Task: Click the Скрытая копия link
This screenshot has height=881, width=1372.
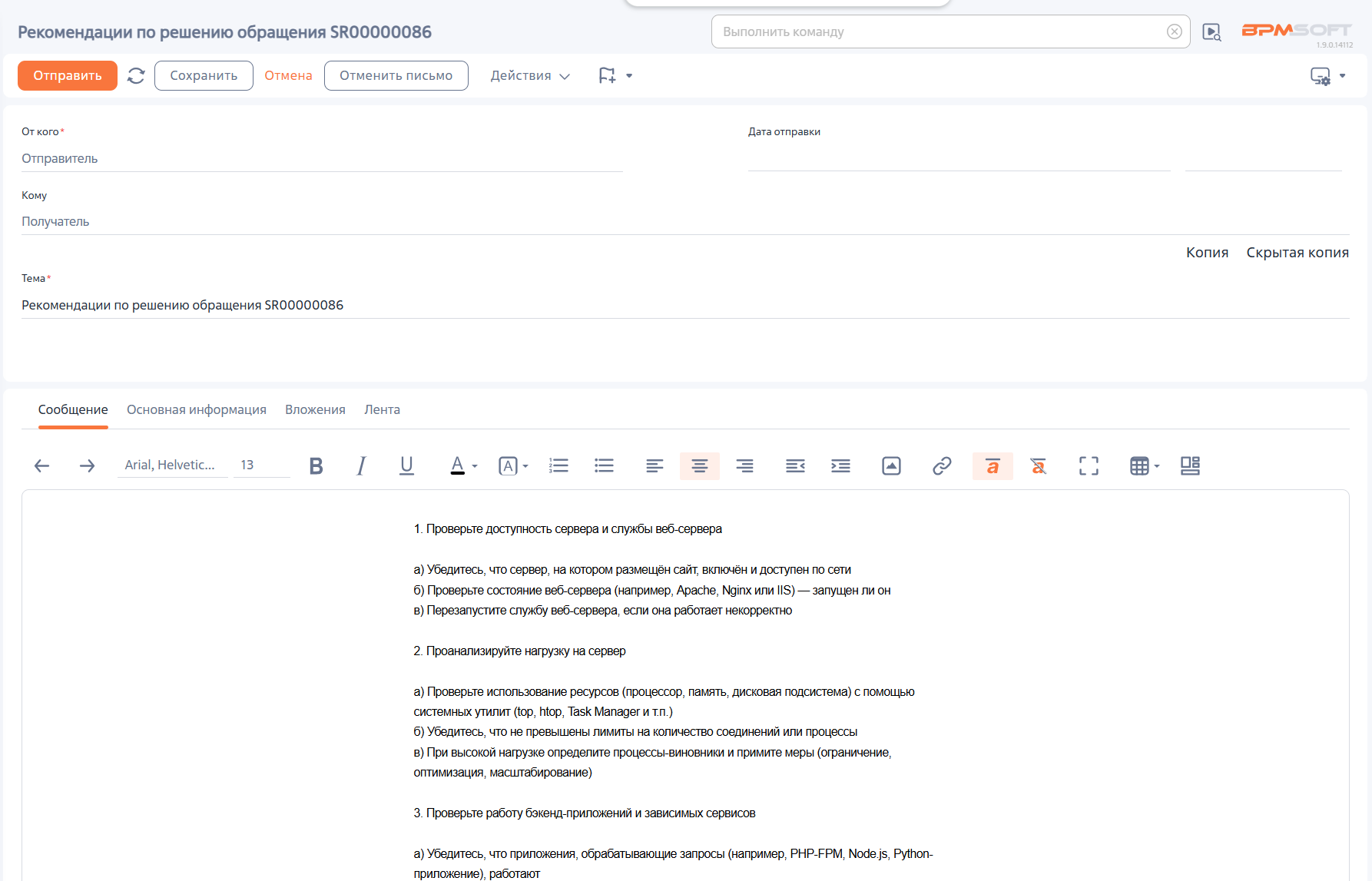Action: [1297, 252]
